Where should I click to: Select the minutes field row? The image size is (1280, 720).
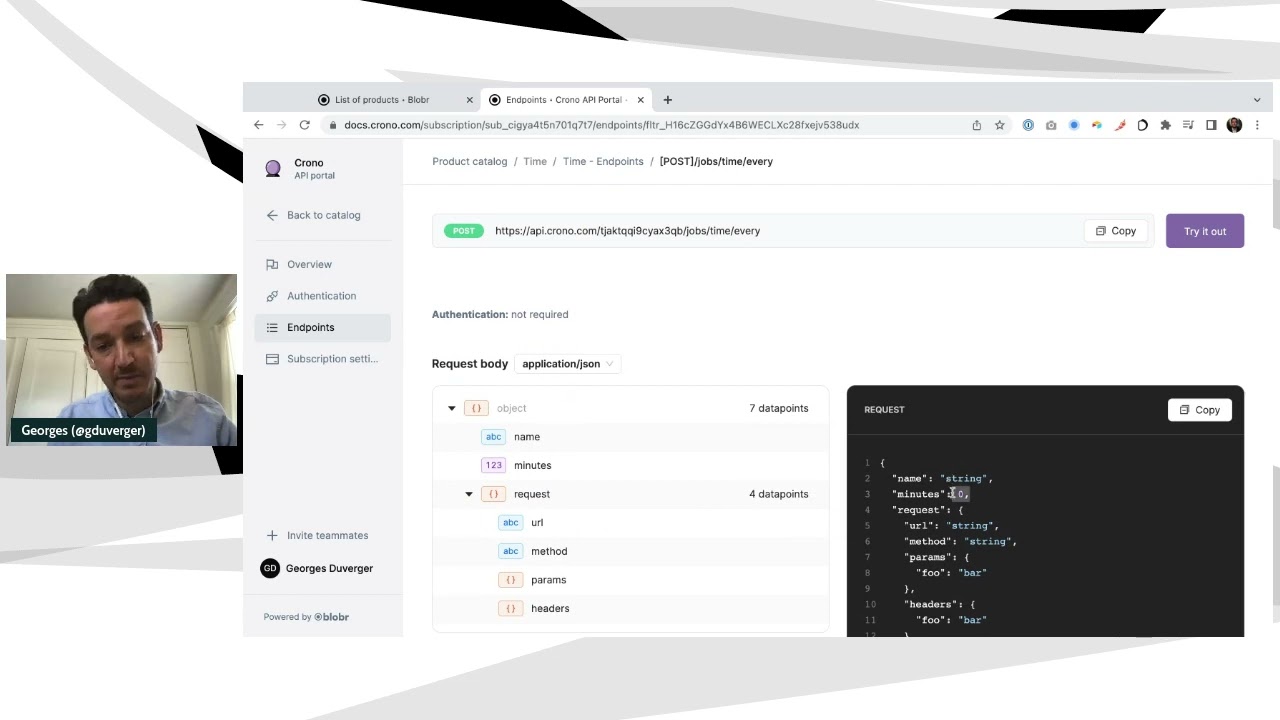[630, 465]
